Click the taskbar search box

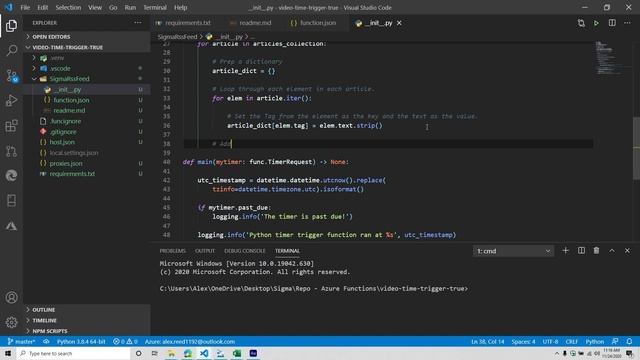[x=73, y=353]
